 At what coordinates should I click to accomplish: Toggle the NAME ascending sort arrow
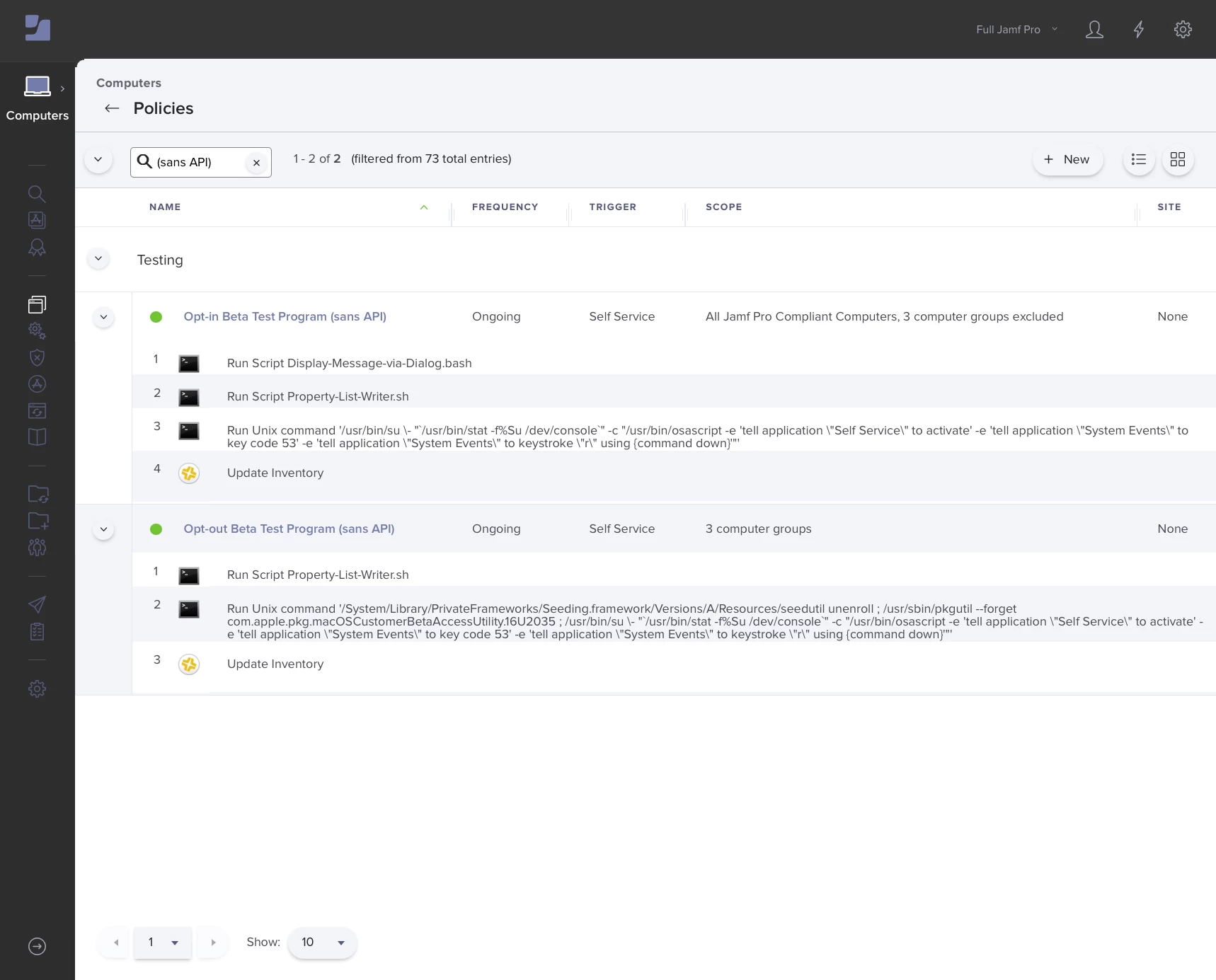point(424,207)
